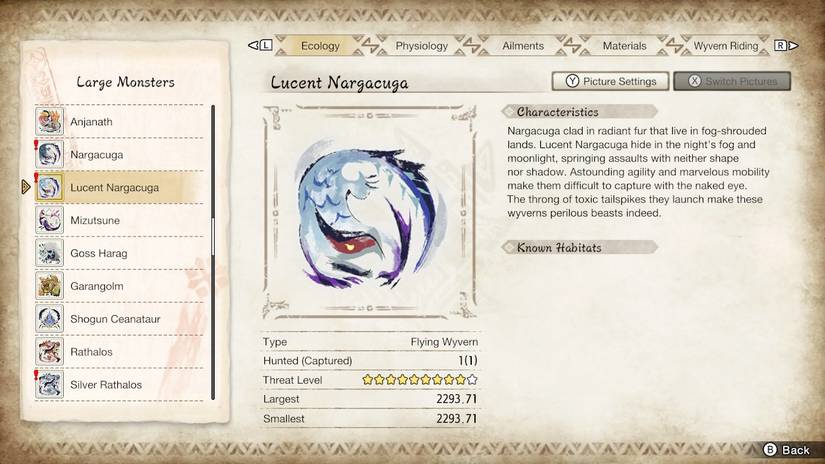
Task: Click the Back button
Action: pyautogui.click(x=787, y=450)
